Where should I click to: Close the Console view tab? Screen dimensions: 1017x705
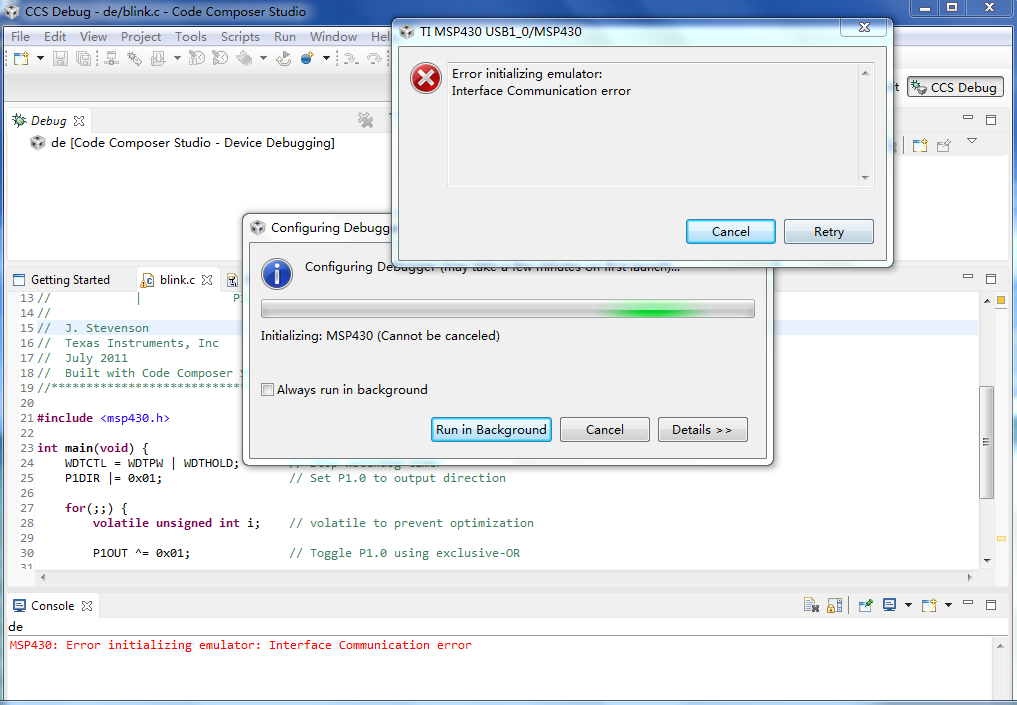(87, 606)
